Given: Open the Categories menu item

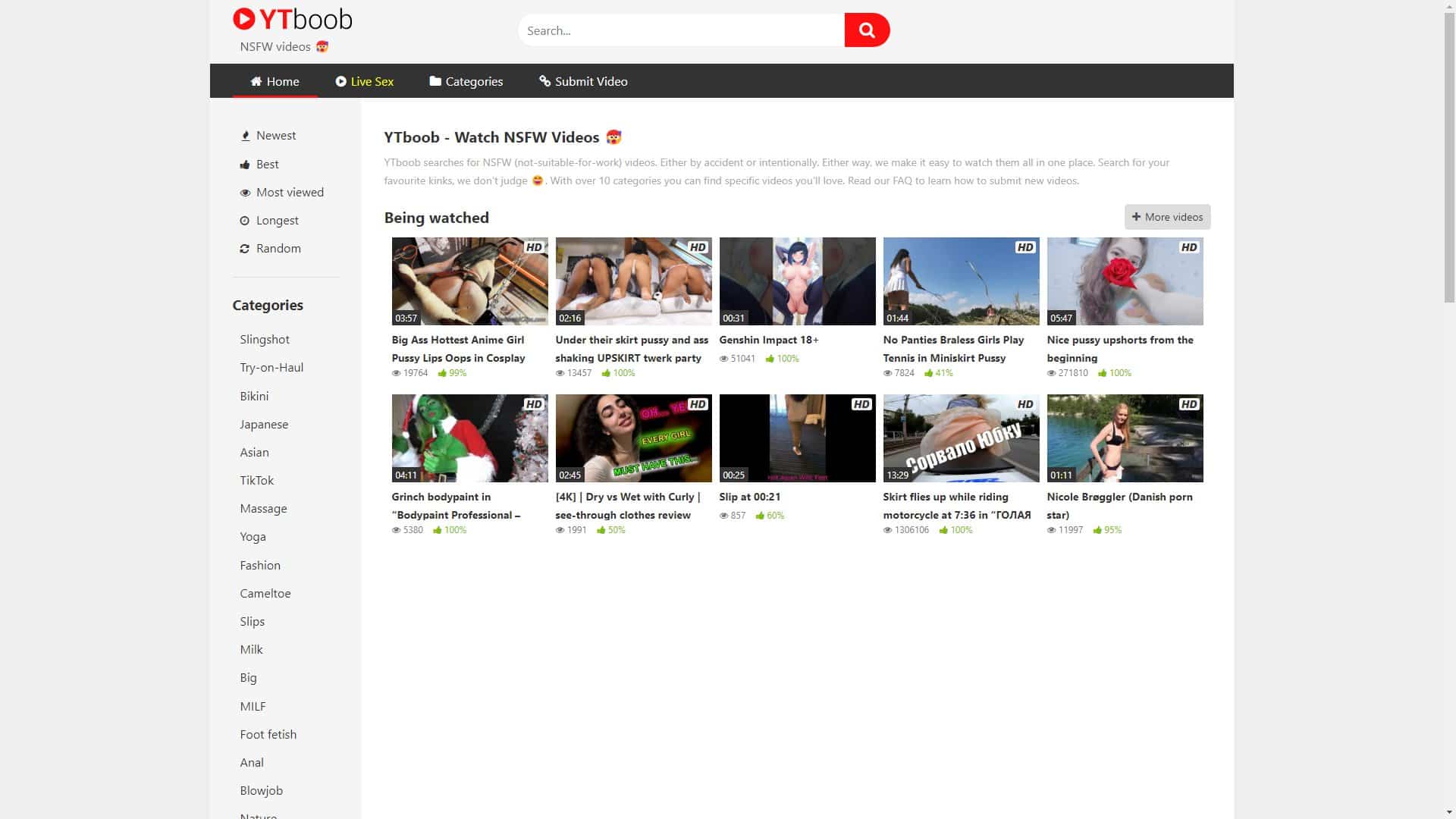Looking at the screenshot, I should click(466, 81).
